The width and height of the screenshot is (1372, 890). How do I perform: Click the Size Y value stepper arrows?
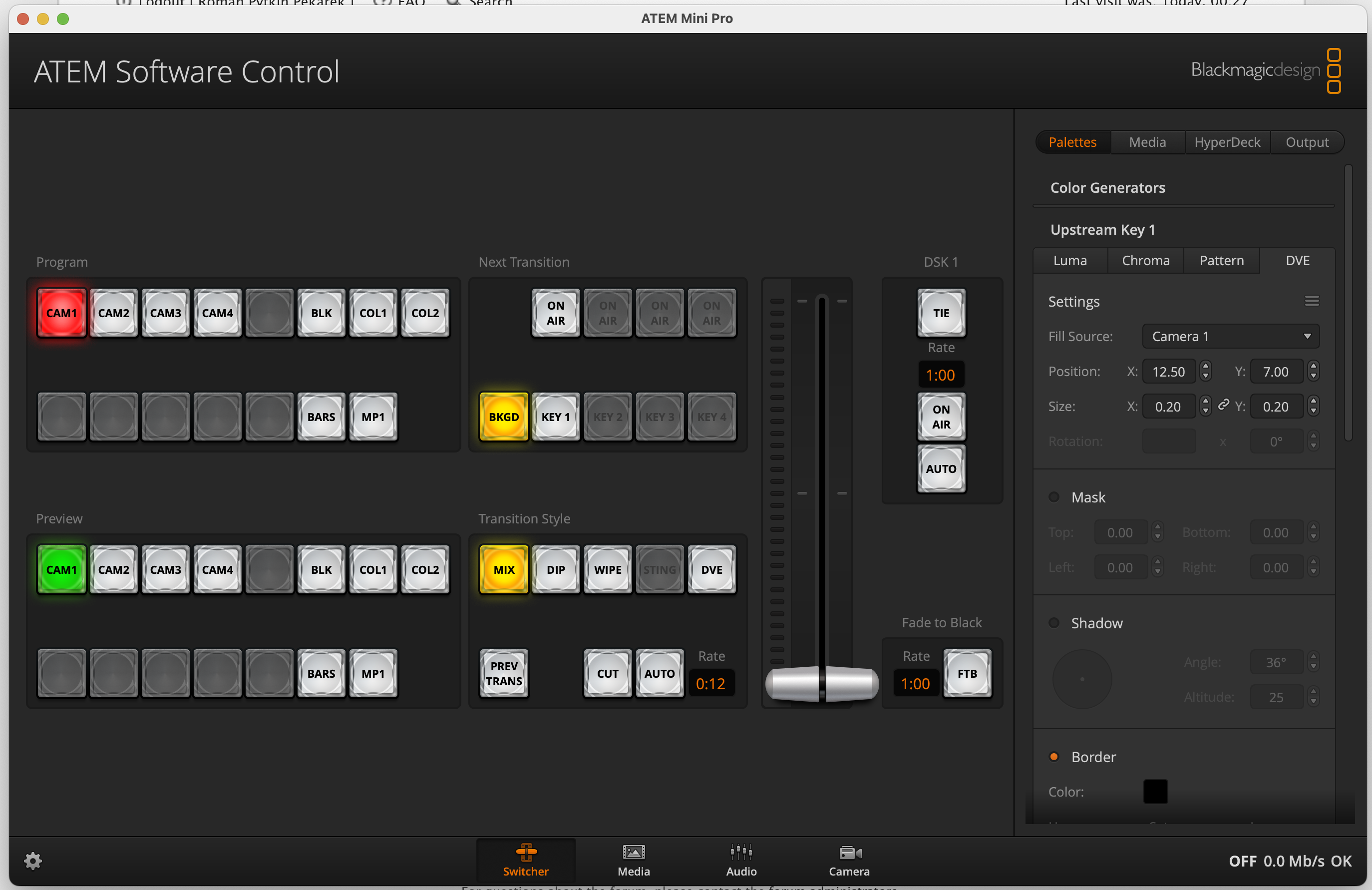(x=1313, y=406)
